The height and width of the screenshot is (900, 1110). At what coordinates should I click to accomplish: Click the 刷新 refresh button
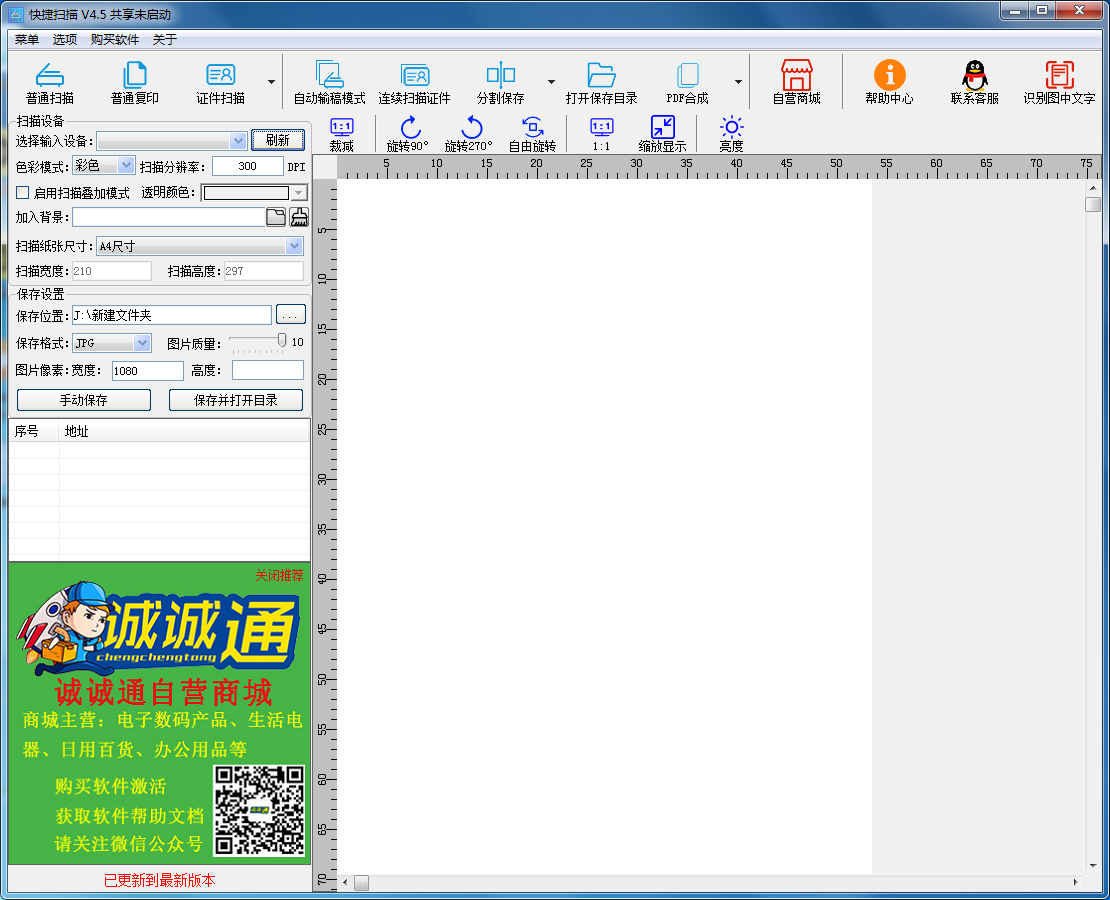click(x=277, y=140)
